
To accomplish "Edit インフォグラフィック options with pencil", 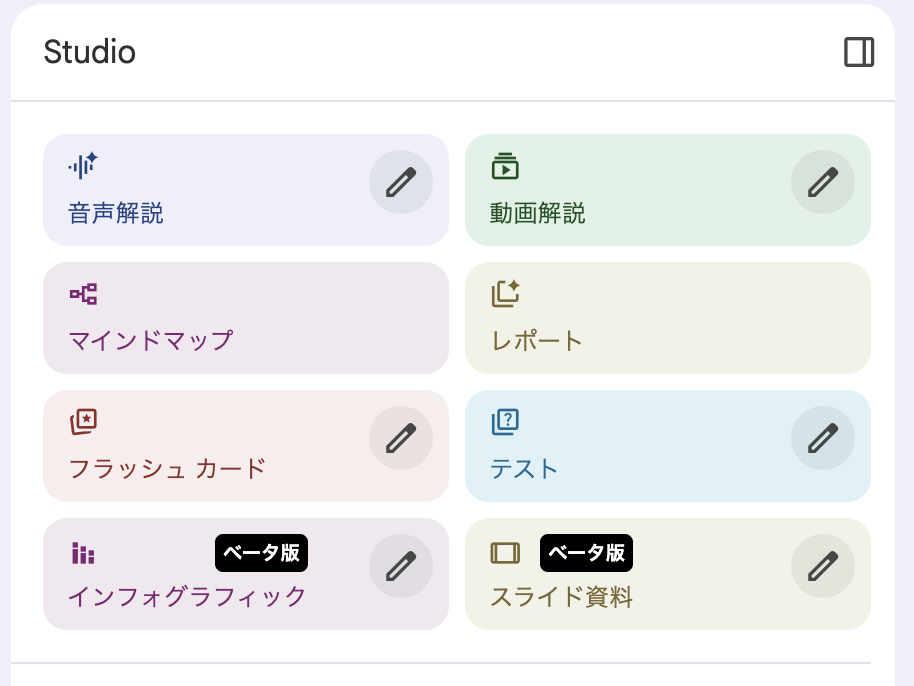I will coord(401,566).
